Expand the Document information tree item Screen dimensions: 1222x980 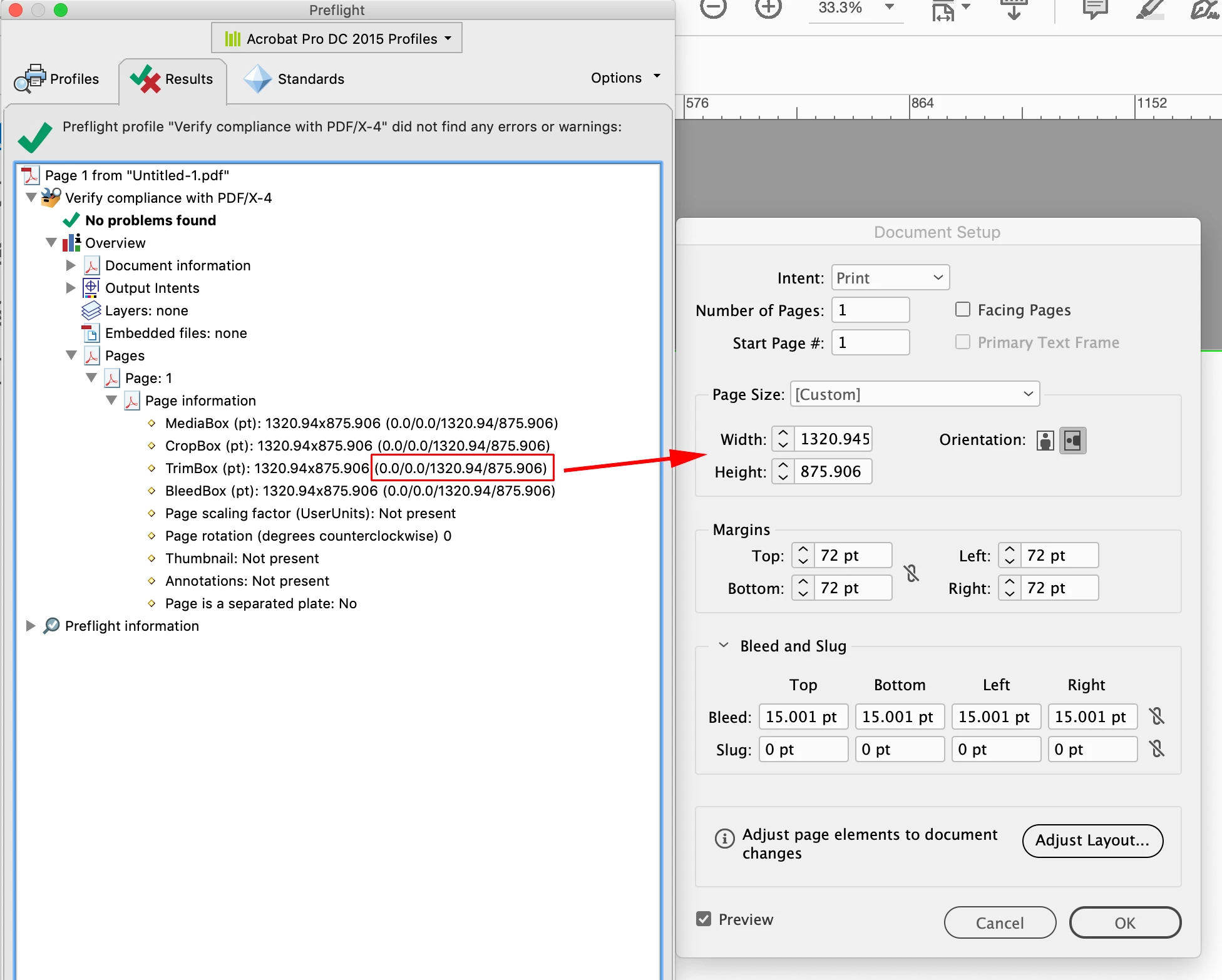[x=71, y=265]
